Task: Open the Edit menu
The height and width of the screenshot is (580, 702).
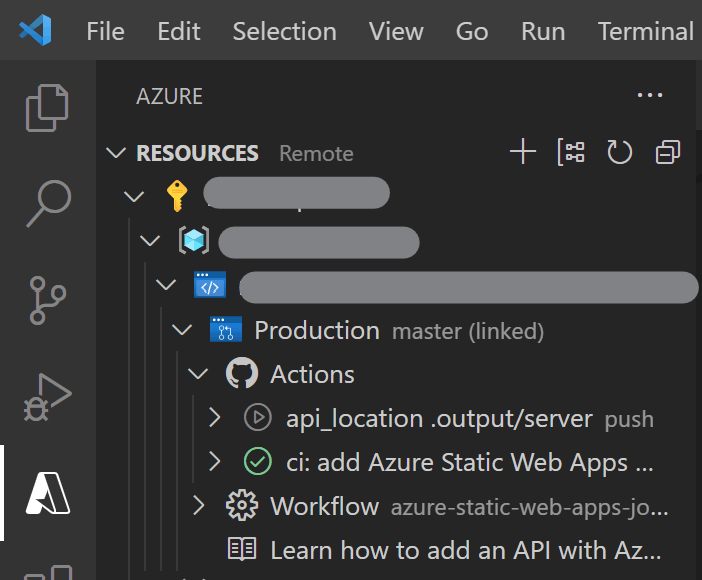Action: tap(179, 31)
